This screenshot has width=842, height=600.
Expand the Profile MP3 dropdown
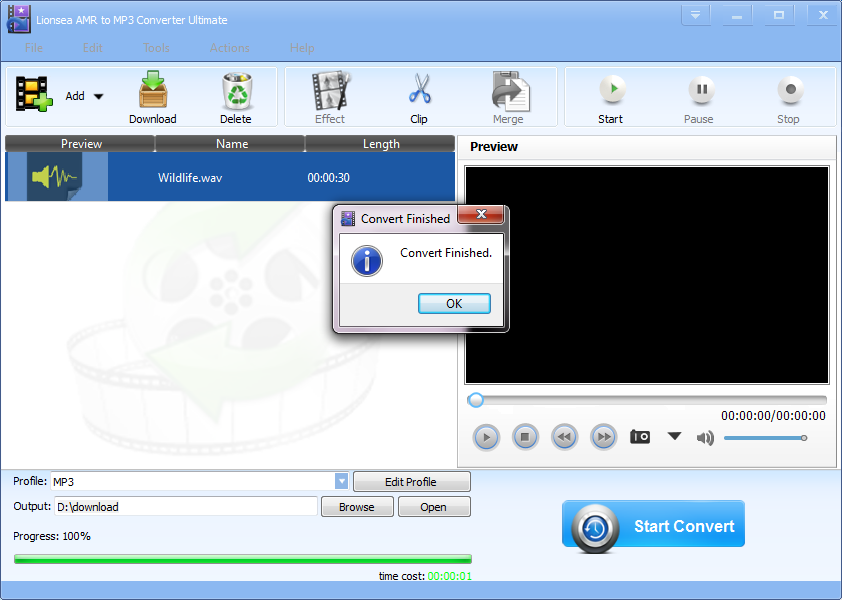click(x=342, y=481)
